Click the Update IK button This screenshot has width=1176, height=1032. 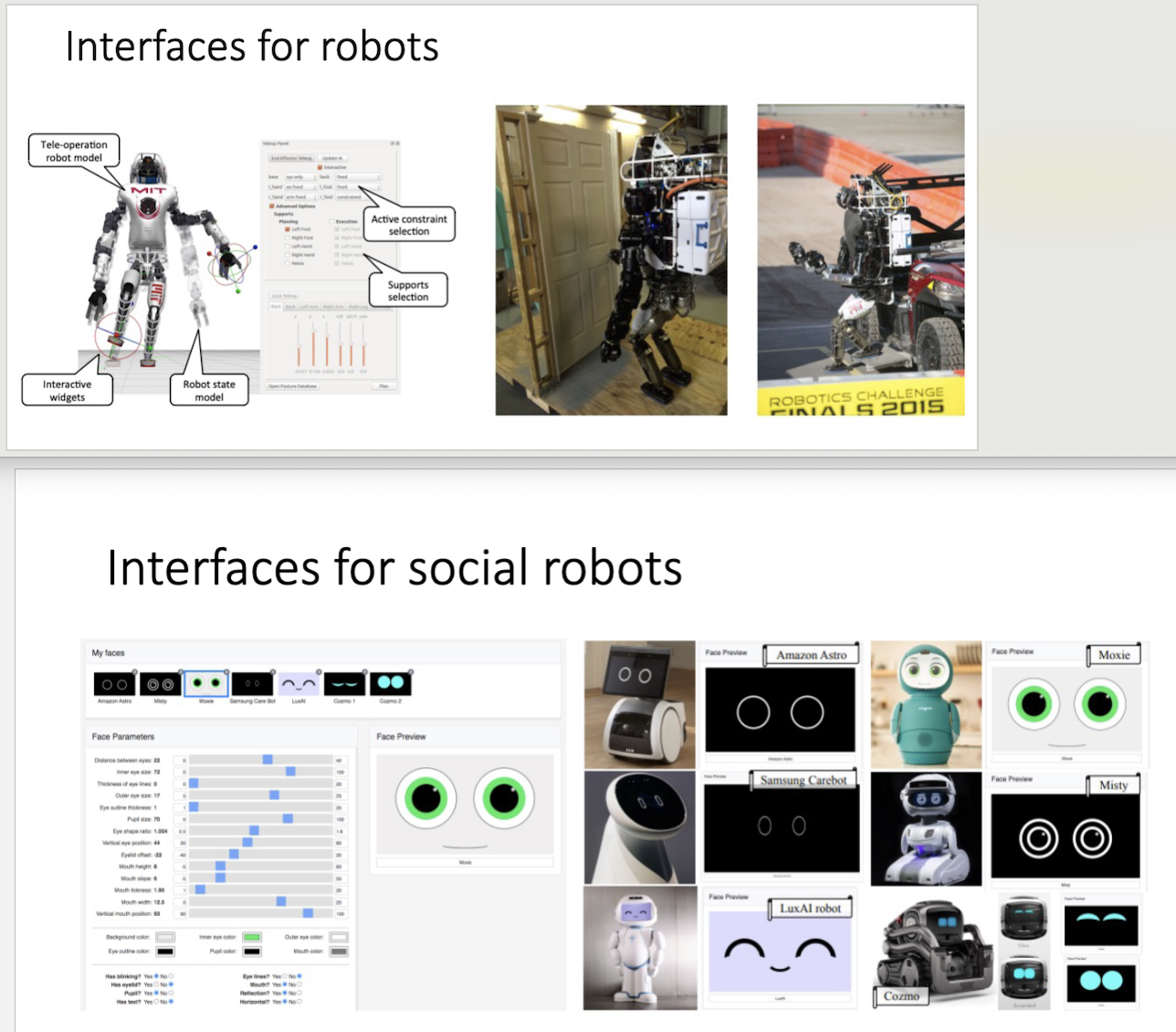click(332, 158)
